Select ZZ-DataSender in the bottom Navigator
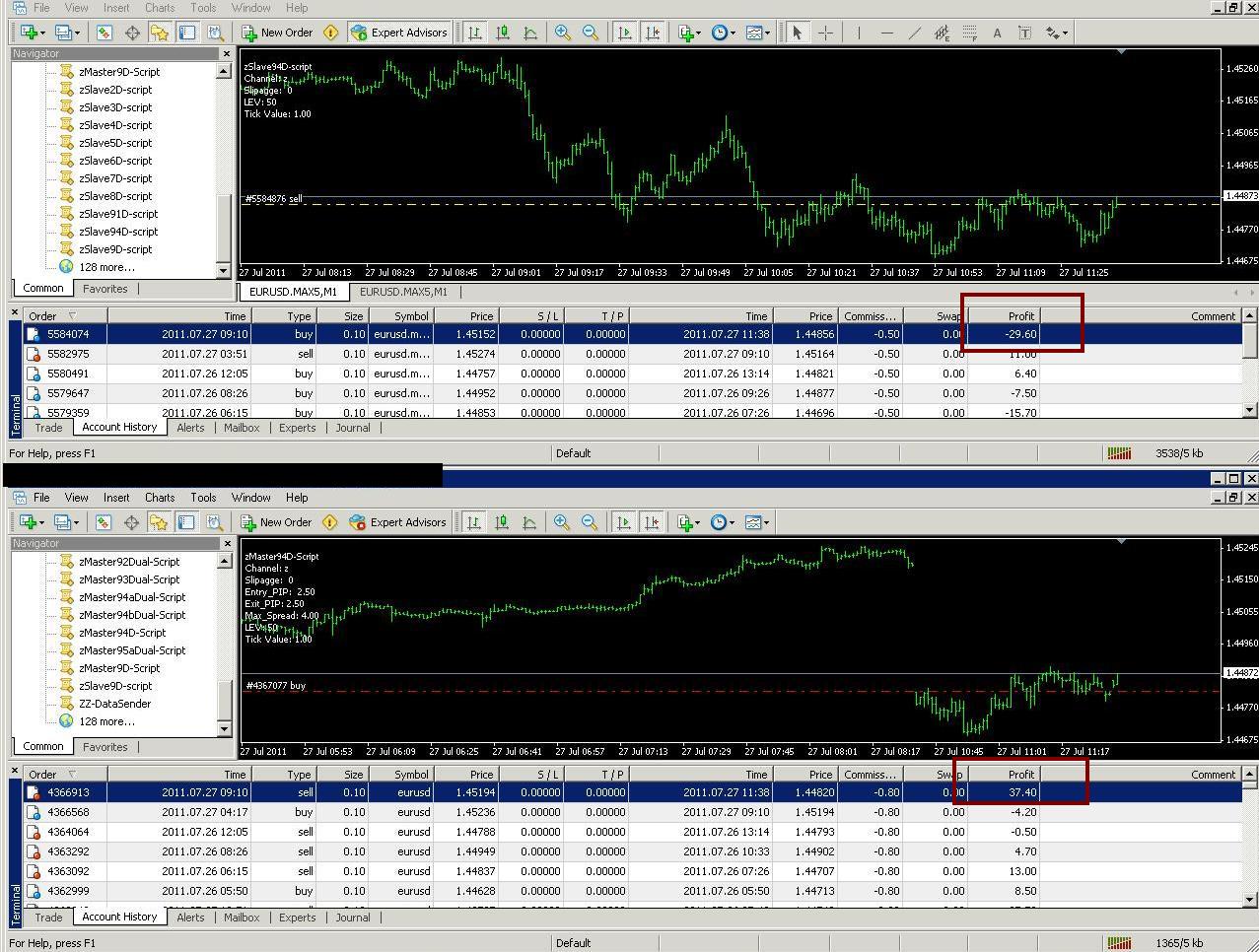Screen dimensions: 1259x952 [115, 704]
